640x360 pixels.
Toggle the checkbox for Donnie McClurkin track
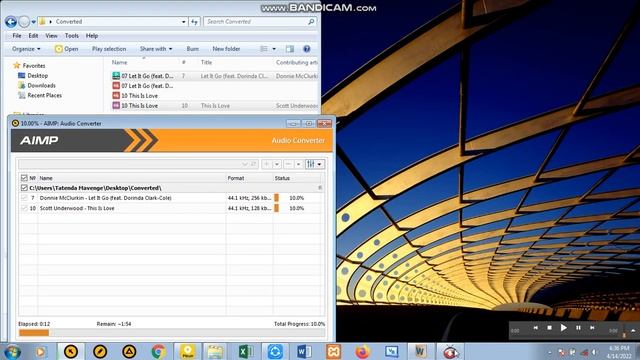[x=24, y=198]
